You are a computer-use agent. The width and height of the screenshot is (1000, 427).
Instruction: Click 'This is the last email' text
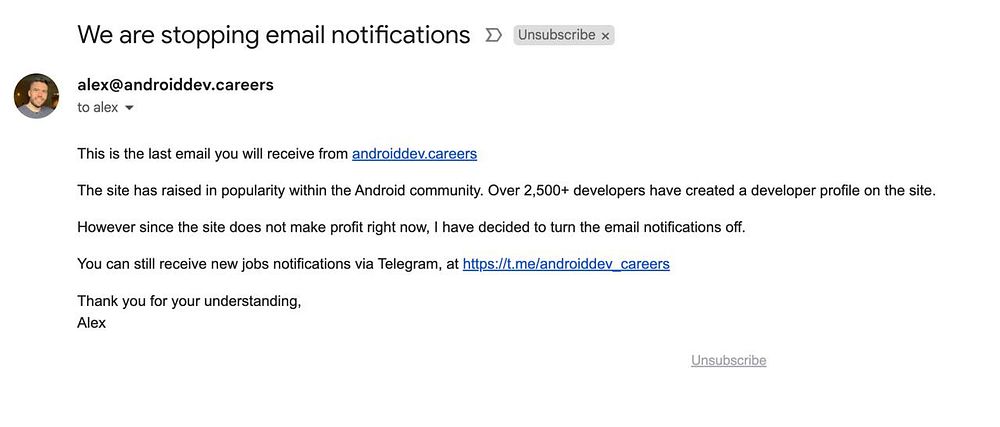(150, 154)
